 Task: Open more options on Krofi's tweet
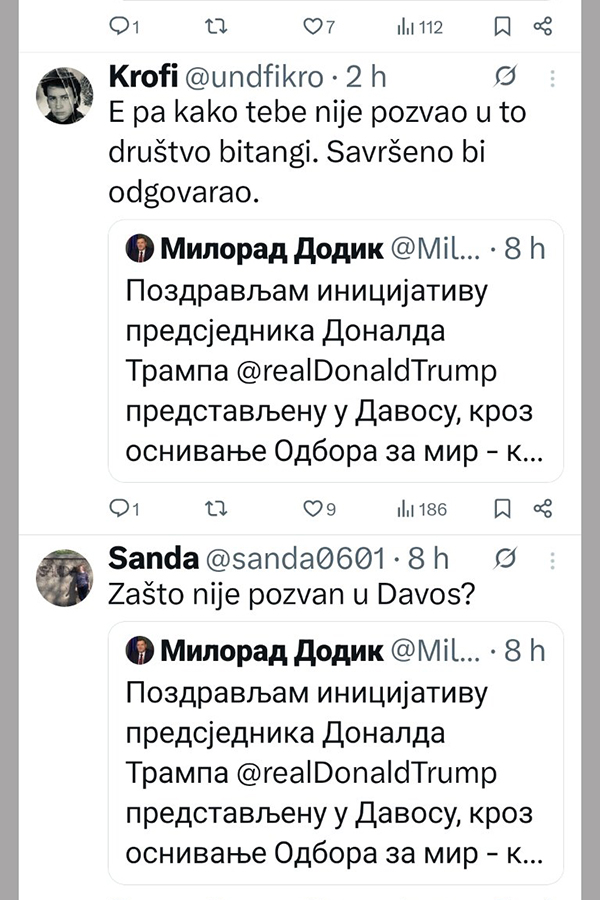click(553, 77)
